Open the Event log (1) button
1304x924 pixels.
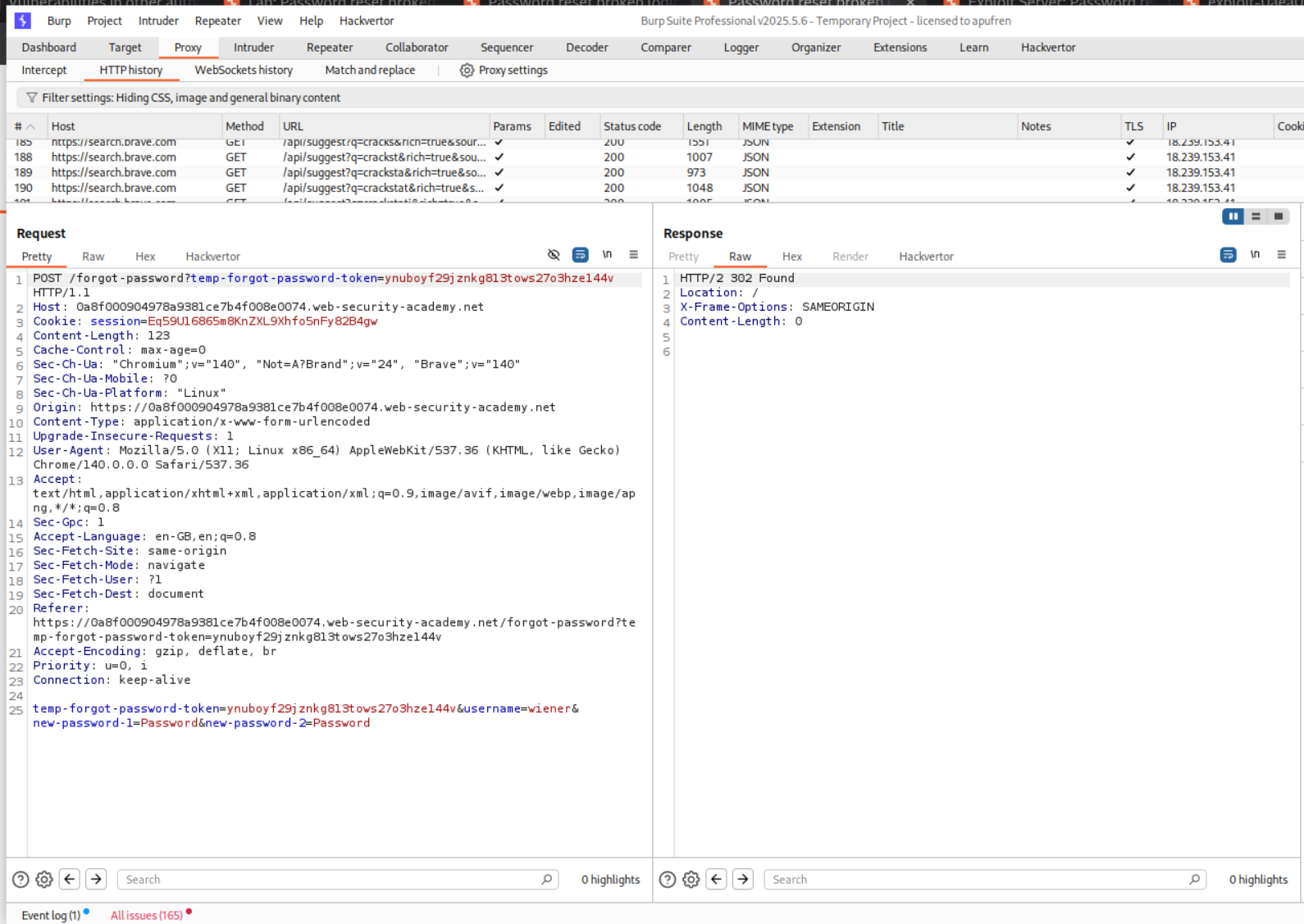tap(51, 915)
